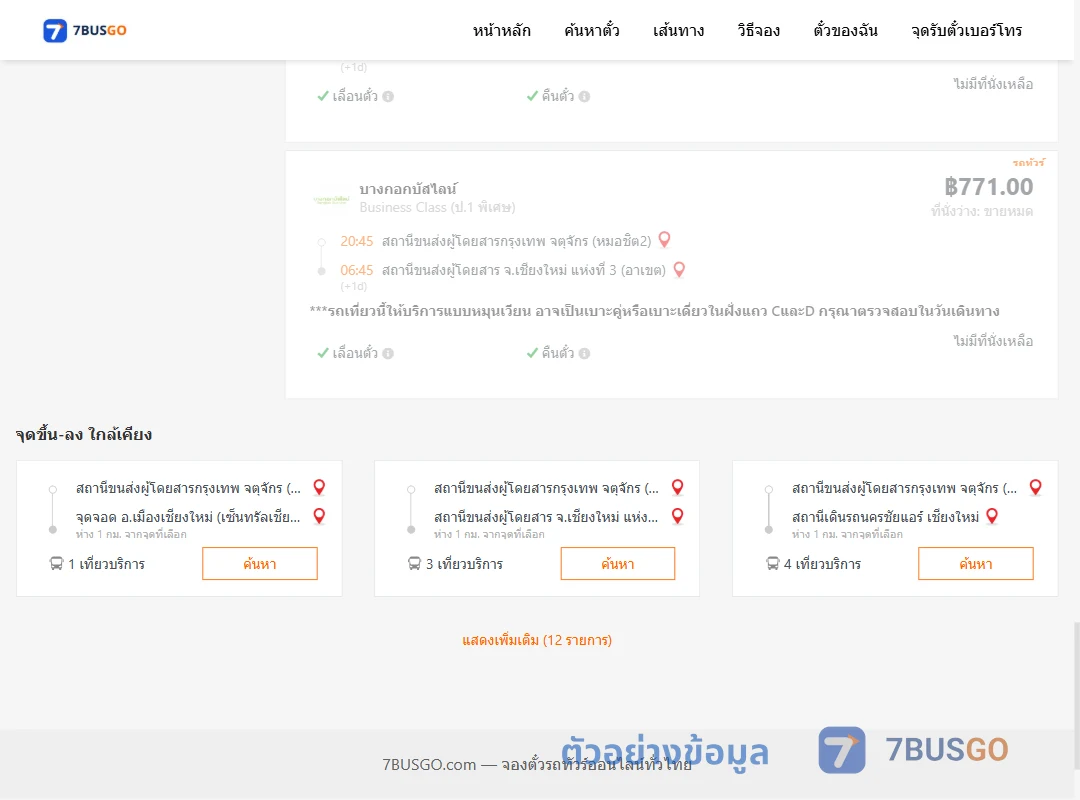Click ค้นหา button in 3 เที่ยวบริการ card
This screenshot has width=1080, height=800.
pyautogui.click(x=618, y=564)
